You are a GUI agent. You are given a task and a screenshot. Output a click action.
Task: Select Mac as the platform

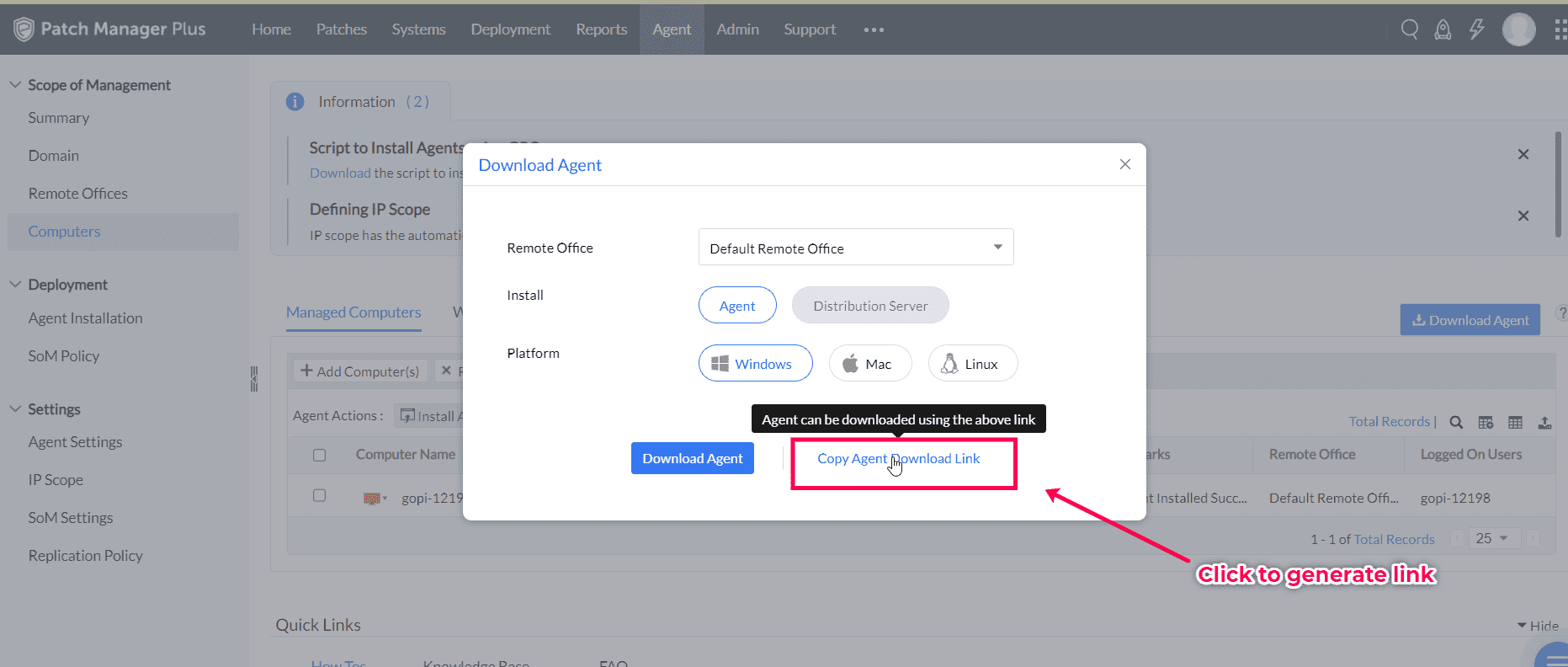(870, 364)
